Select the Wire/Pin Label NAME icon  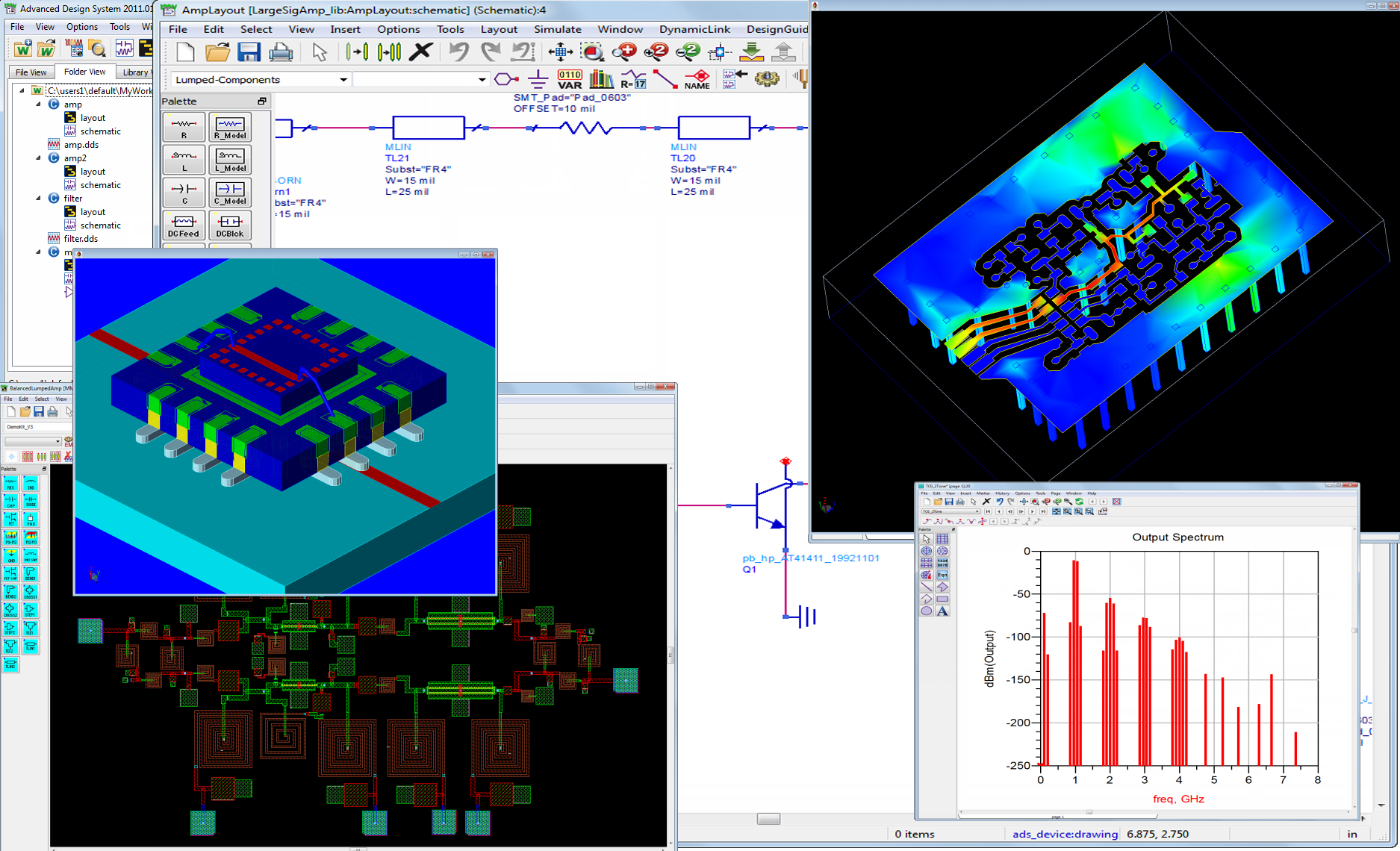coord(696,80)
